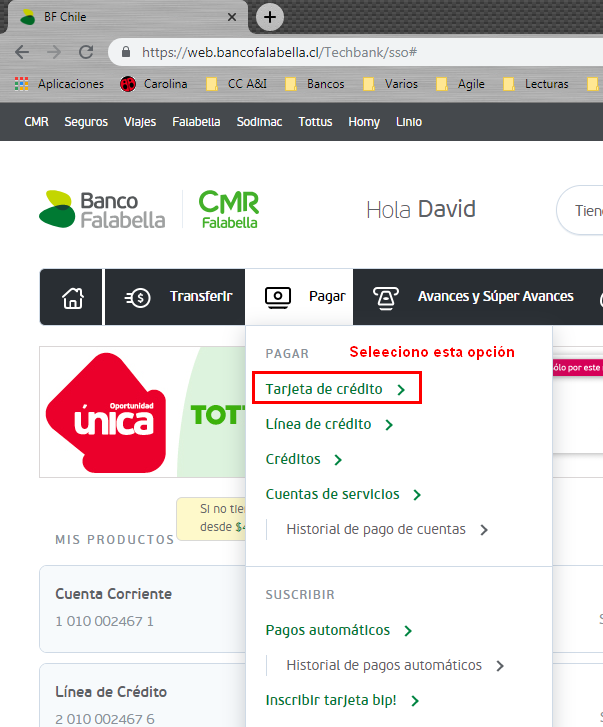Open the Lecturas bookmarks folder
The image size is (603, 727).
click(536, 84)
